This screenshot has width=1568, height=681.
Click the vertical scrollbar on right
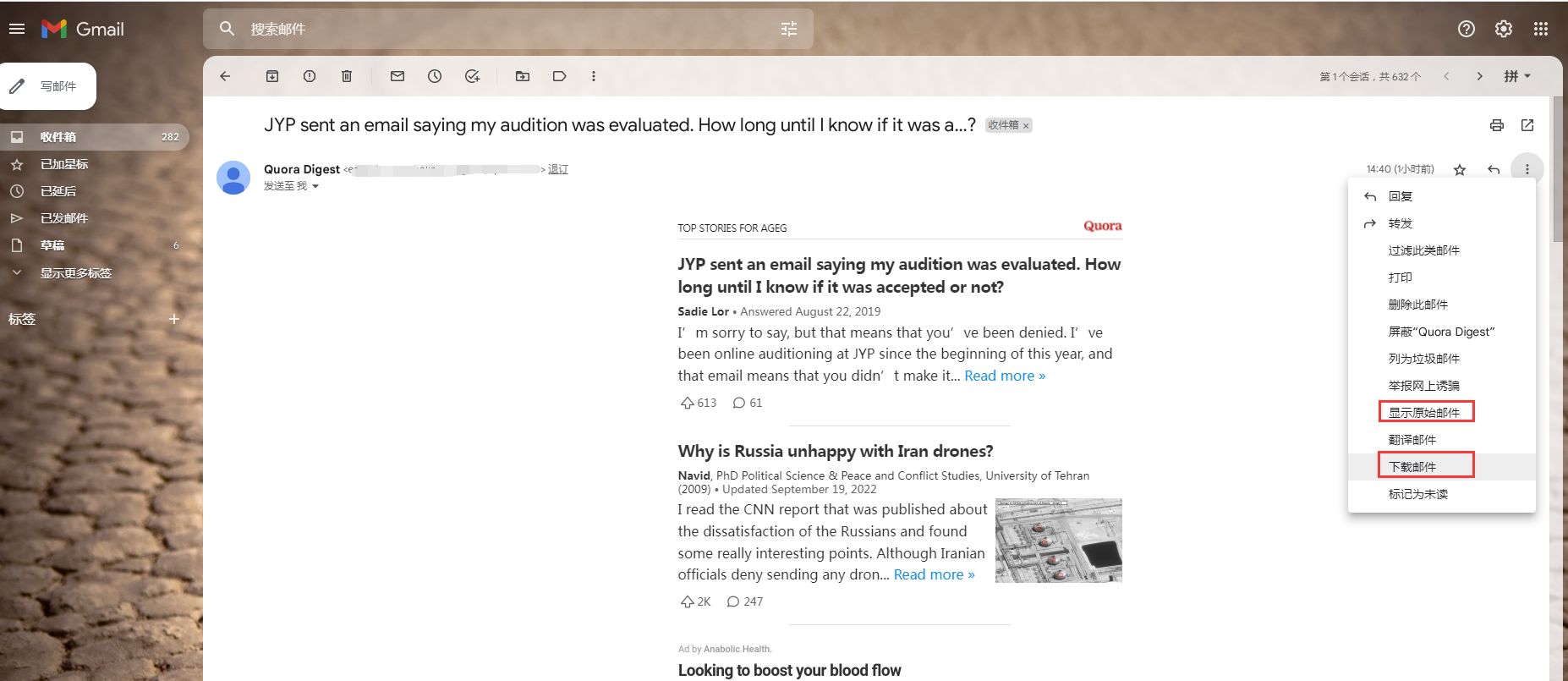coord(1557,169)
